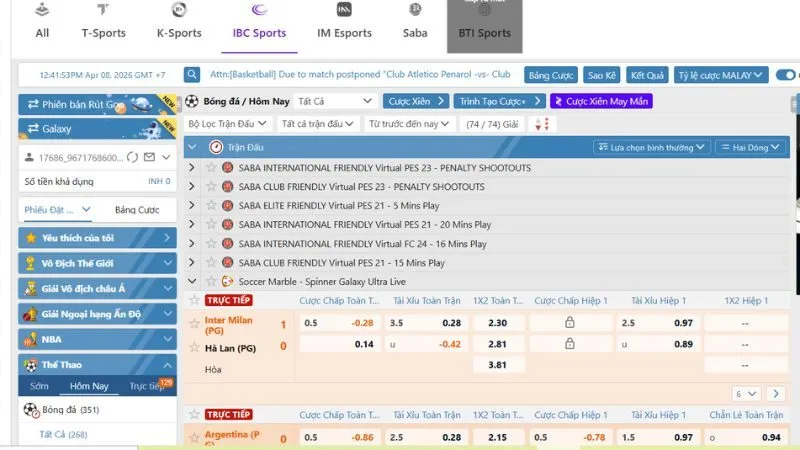Screen dimensions: 800x450
Task: Click the Sao Kê button
Action: pos(602,75)
